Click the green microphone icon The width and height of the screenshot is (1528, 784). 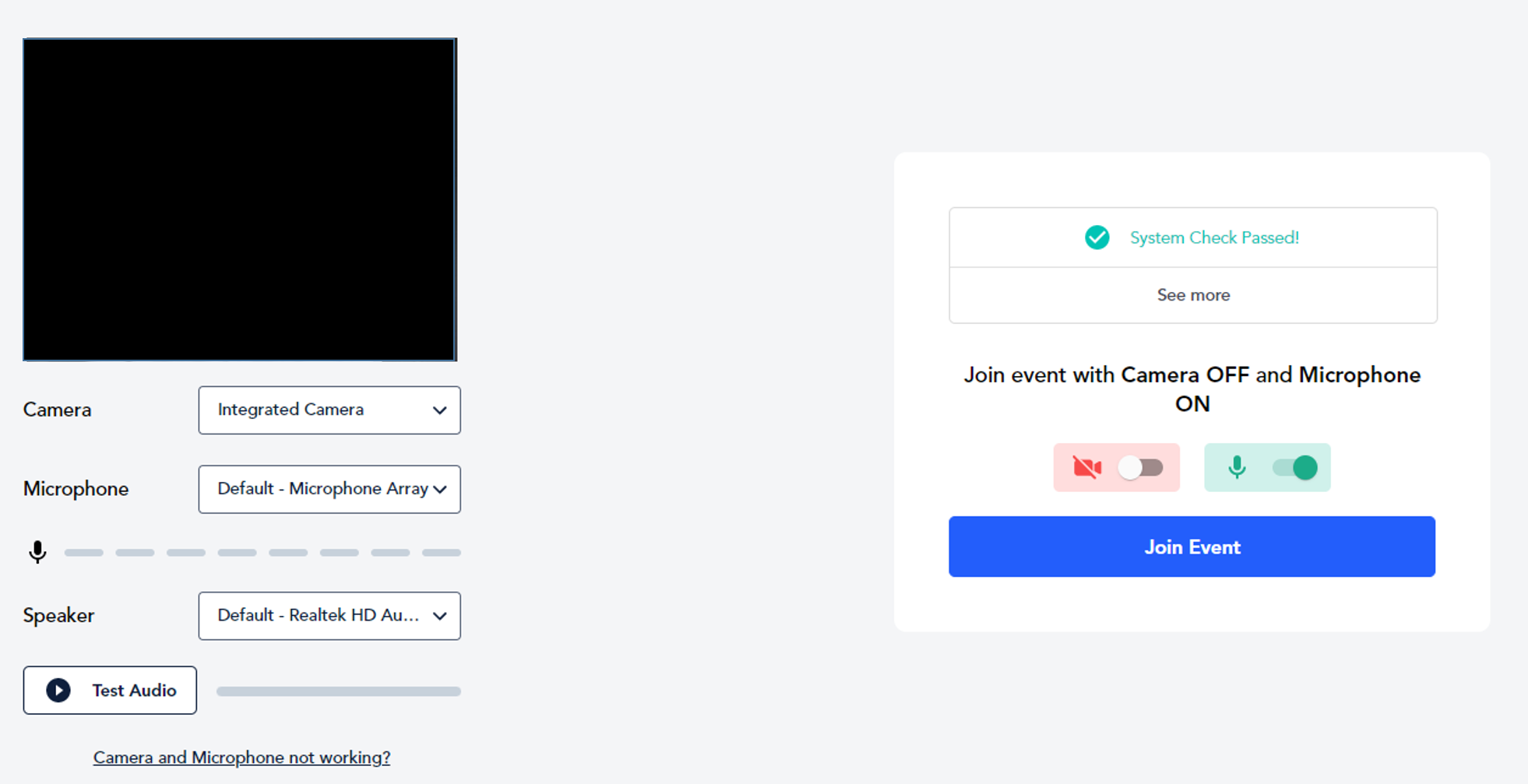[1237, 467]
